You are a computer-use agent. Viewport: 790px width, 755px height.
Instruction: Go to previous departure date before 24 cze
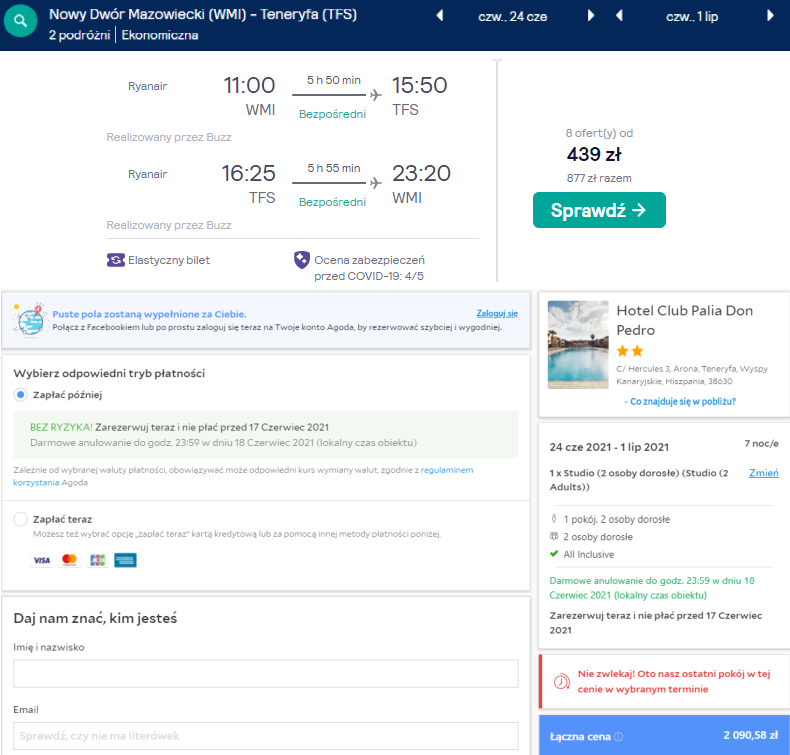440,16
